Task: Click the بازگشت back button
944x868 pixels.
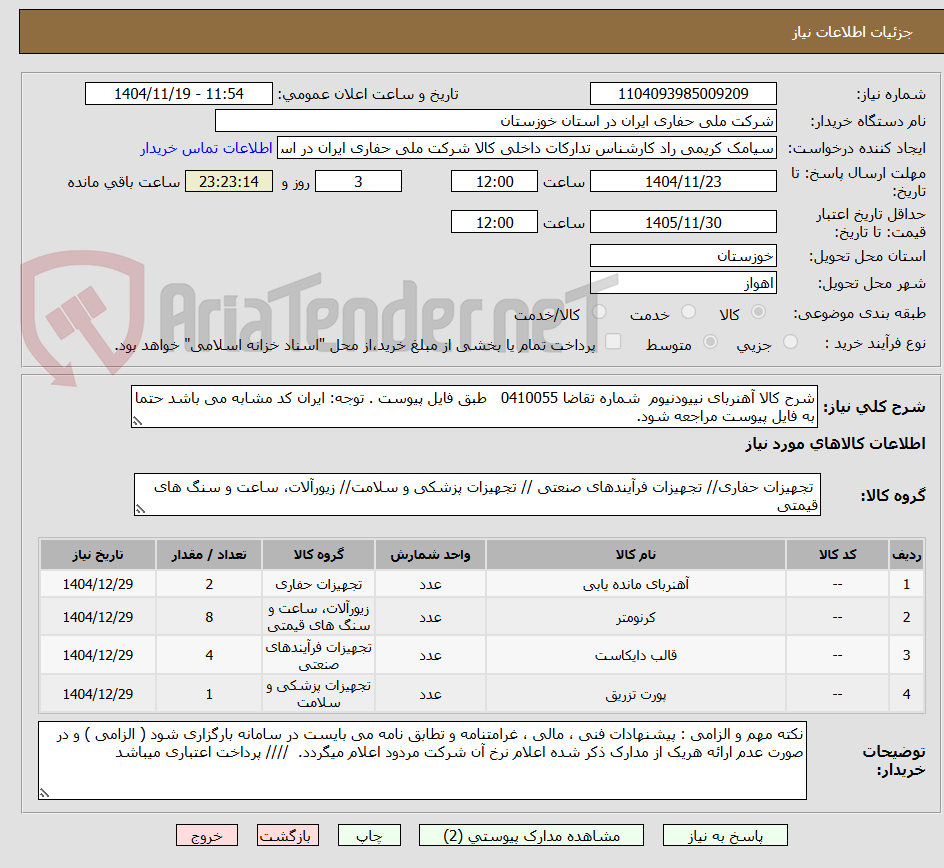Action: tap(288, 835)
